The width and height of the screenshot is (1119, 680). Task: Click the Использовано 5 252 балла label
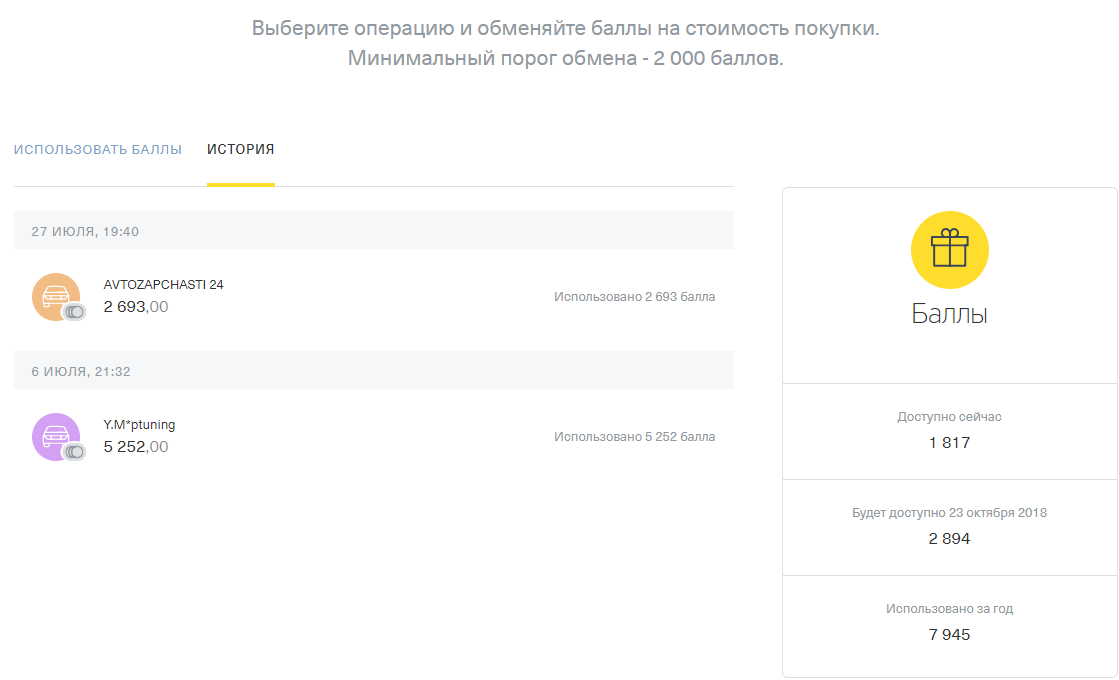click(x=634, y=437)
